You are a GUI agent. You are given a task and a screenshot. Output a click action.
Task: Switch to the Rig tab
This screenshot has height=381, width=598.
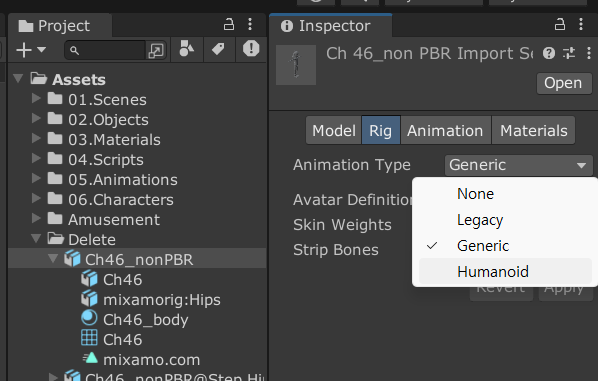381,131
